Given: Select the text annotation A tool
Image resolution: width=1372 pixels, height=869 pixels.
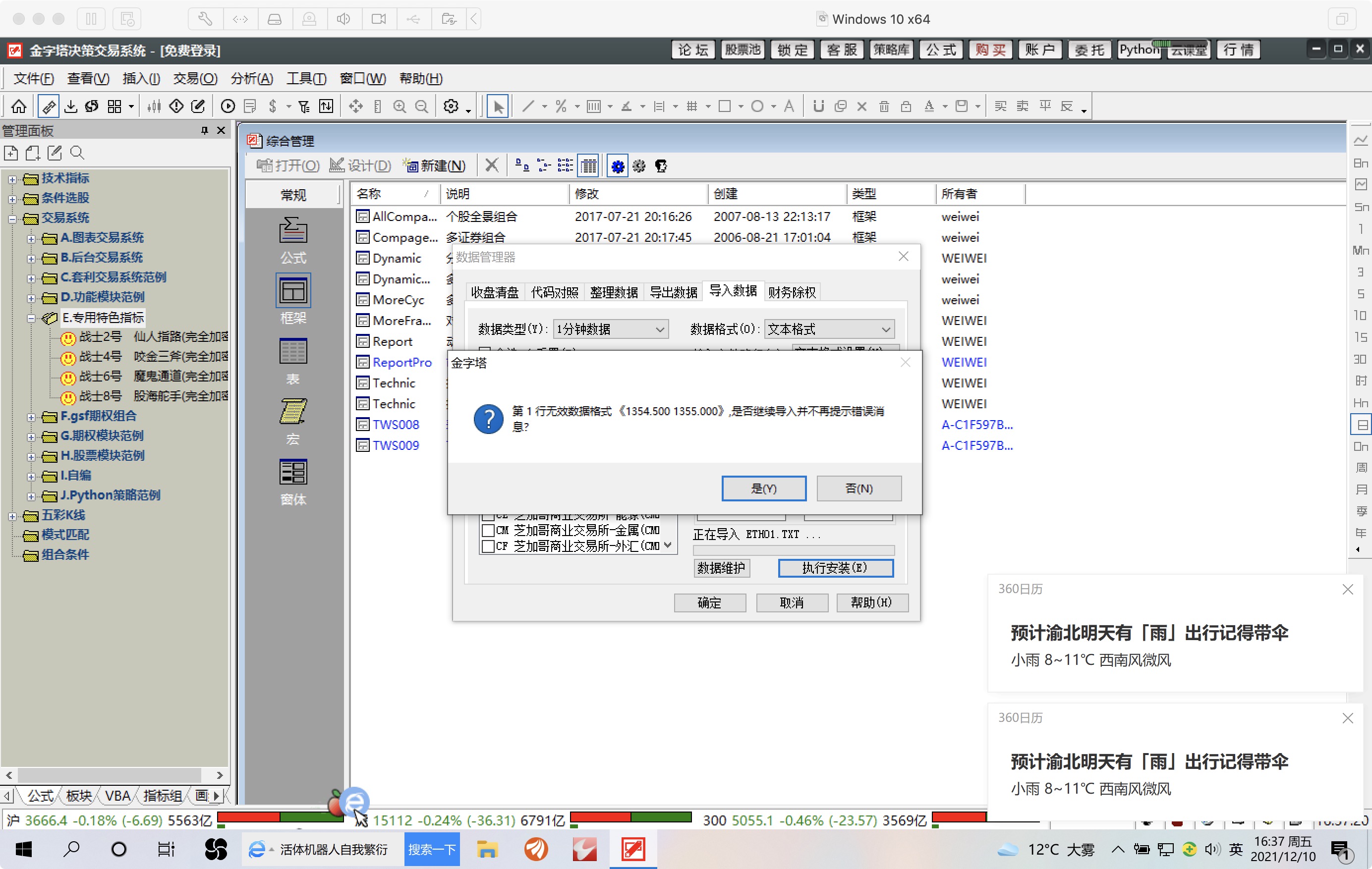Looking at the screenshot, I should 789,107.
